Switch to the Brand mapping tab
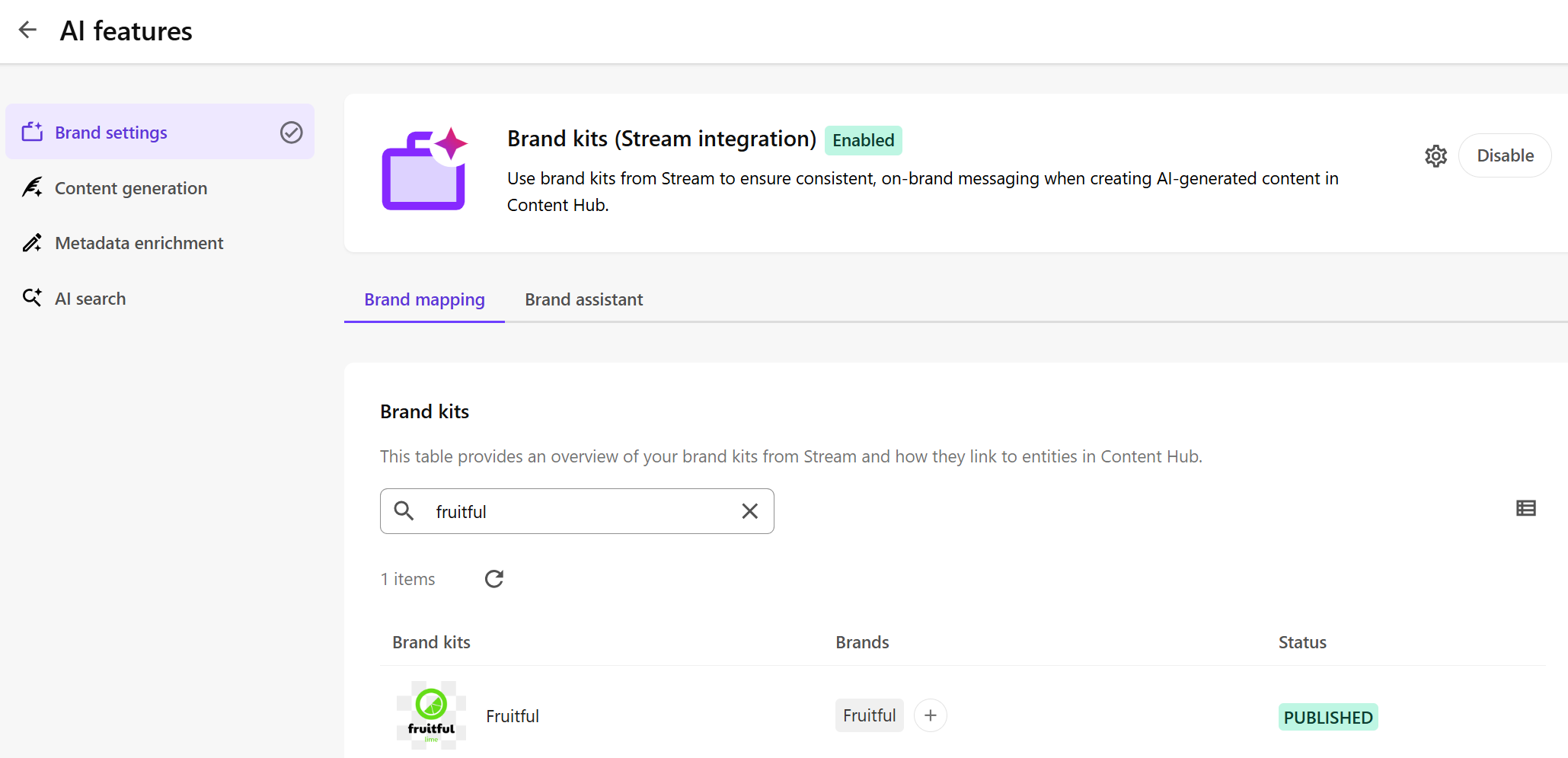1568x758 pixels. [x=424, y=299]
